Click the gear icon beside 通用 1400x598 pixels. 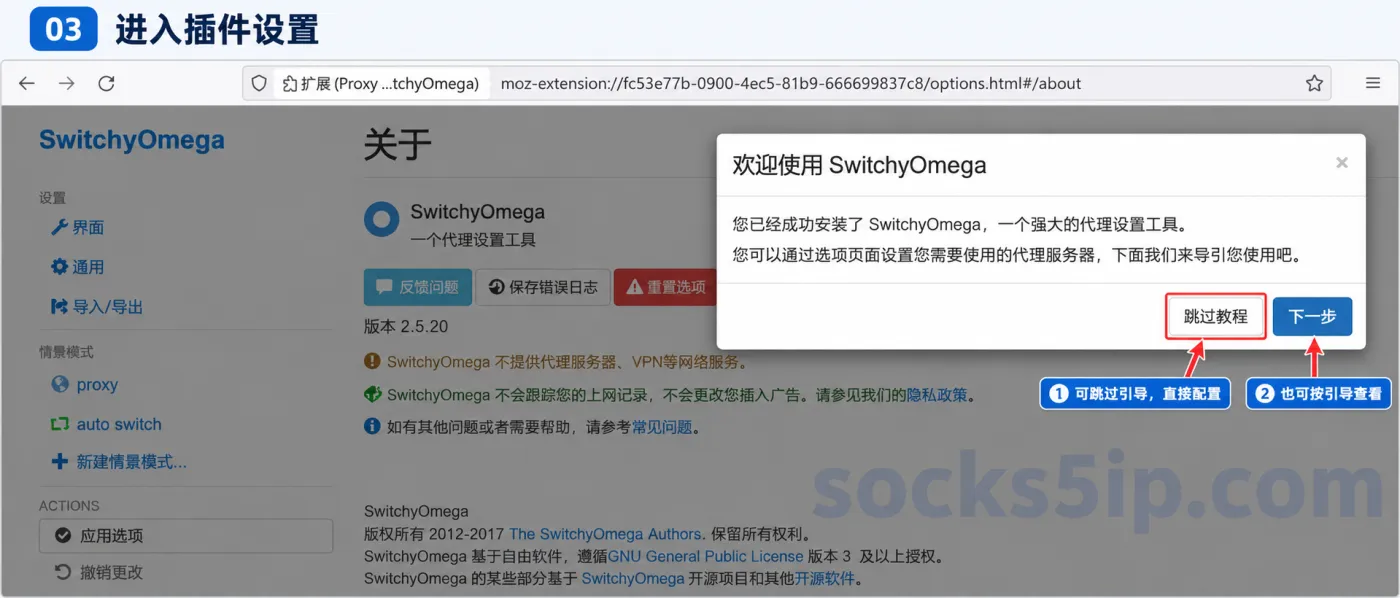pyautogui.click(x=59, y=267)
